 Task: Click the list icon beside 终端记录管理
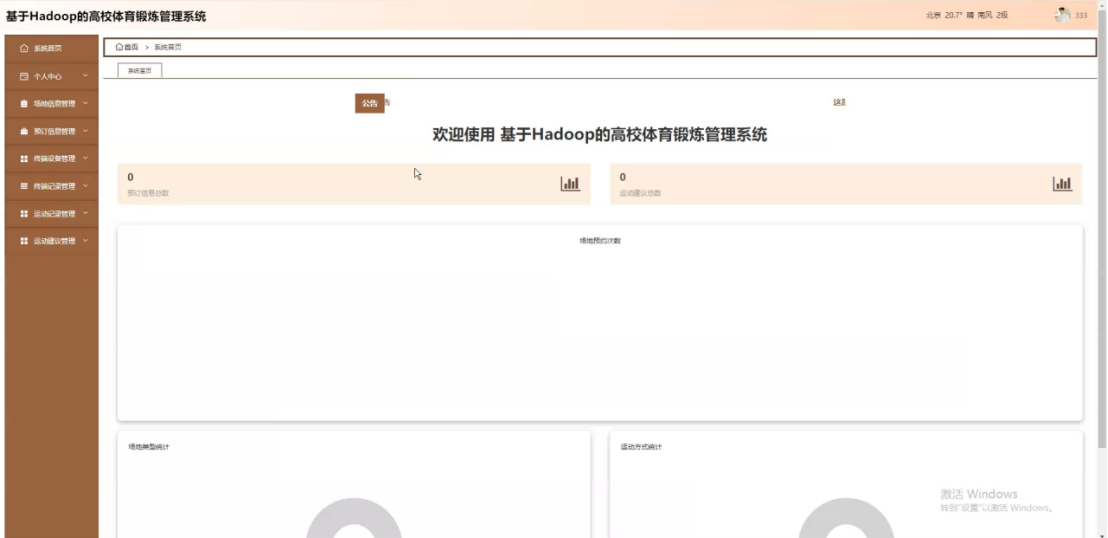(x=24, y=186)
